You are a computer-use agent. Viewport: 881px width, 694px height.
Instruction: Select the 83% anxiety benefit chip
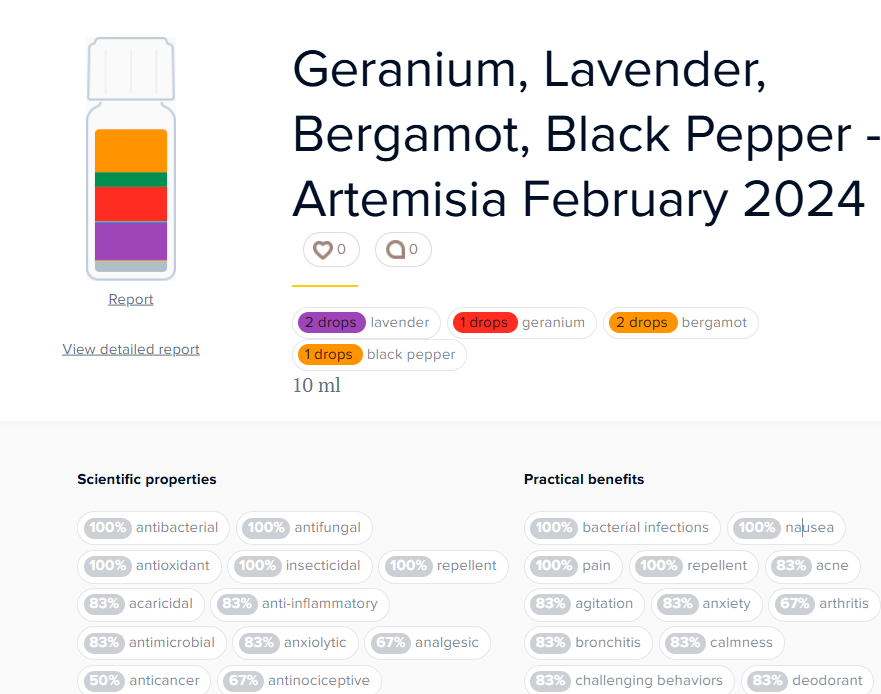[707, 604]
